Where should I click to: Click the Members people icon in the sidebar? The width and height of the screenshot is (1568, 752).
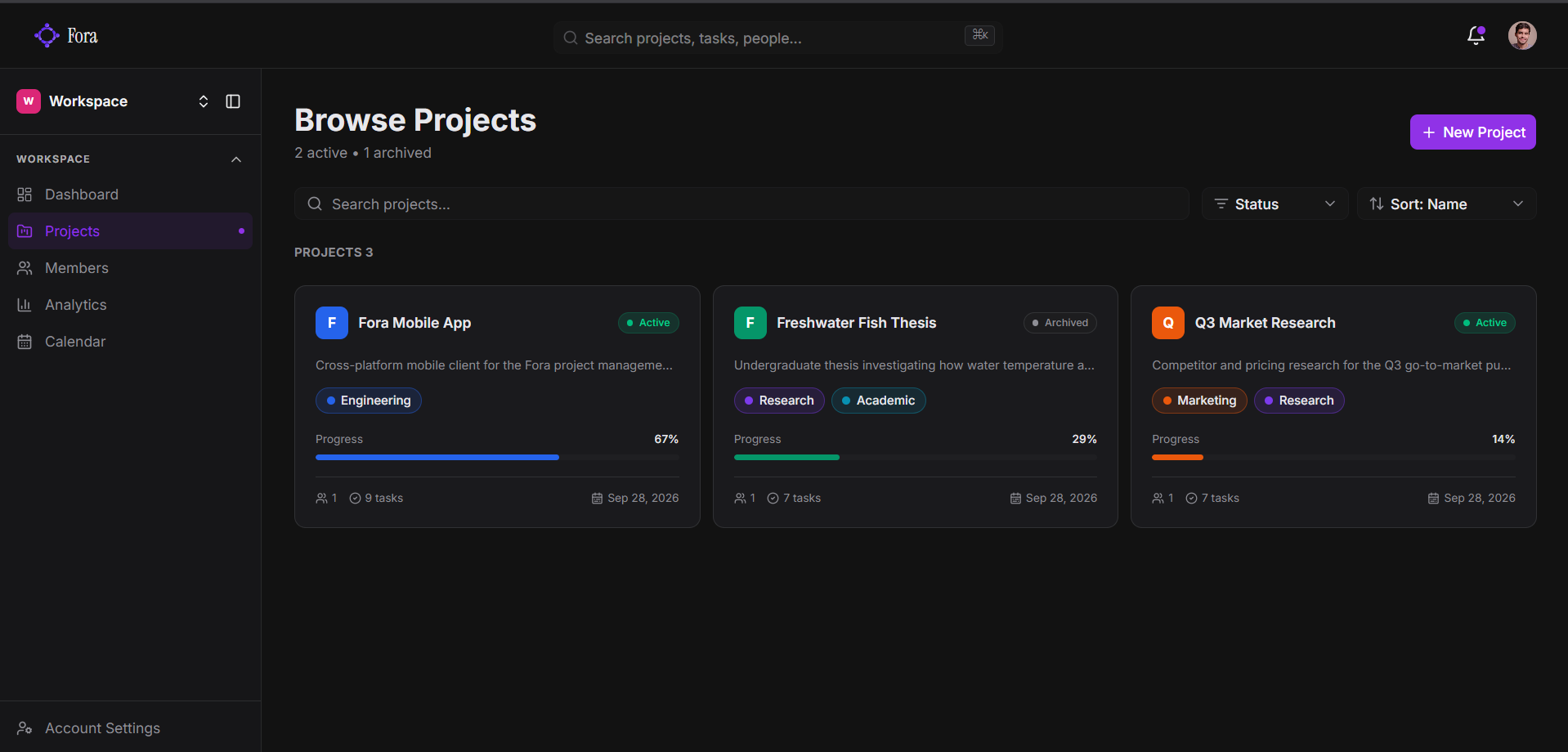pyautogui.click(x=25, y=268)
